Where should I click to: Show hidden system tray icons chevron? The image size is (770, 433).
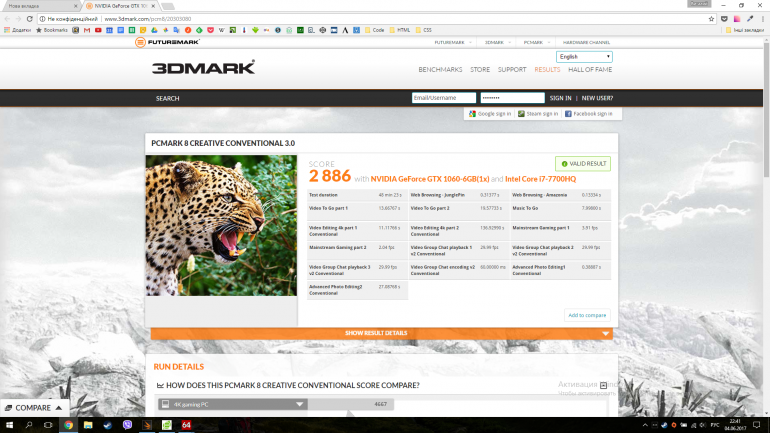coord(645,425)
